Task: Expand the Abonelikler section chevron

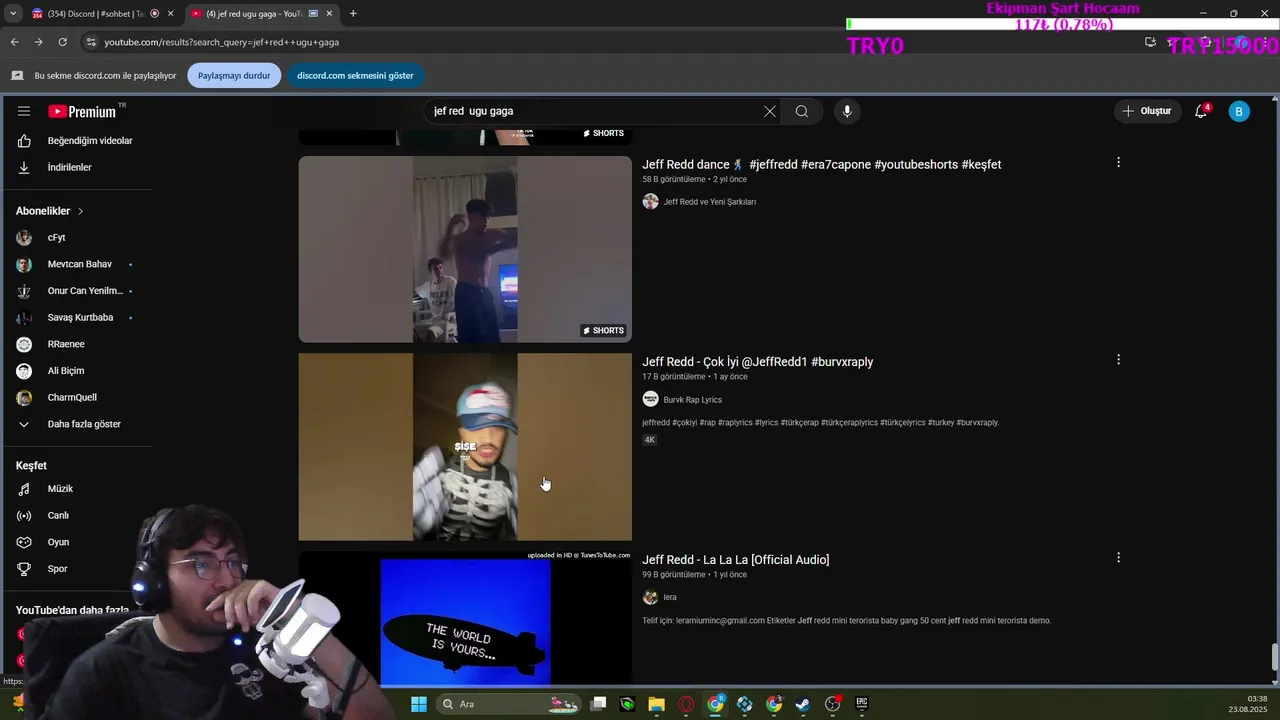Action: tap(80, 211)
